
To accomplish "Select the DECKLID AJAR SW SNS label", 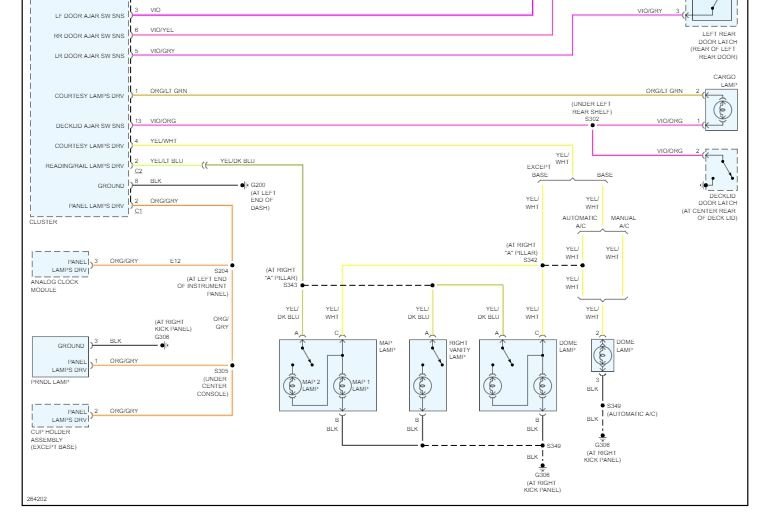I will tap(90, 126).
